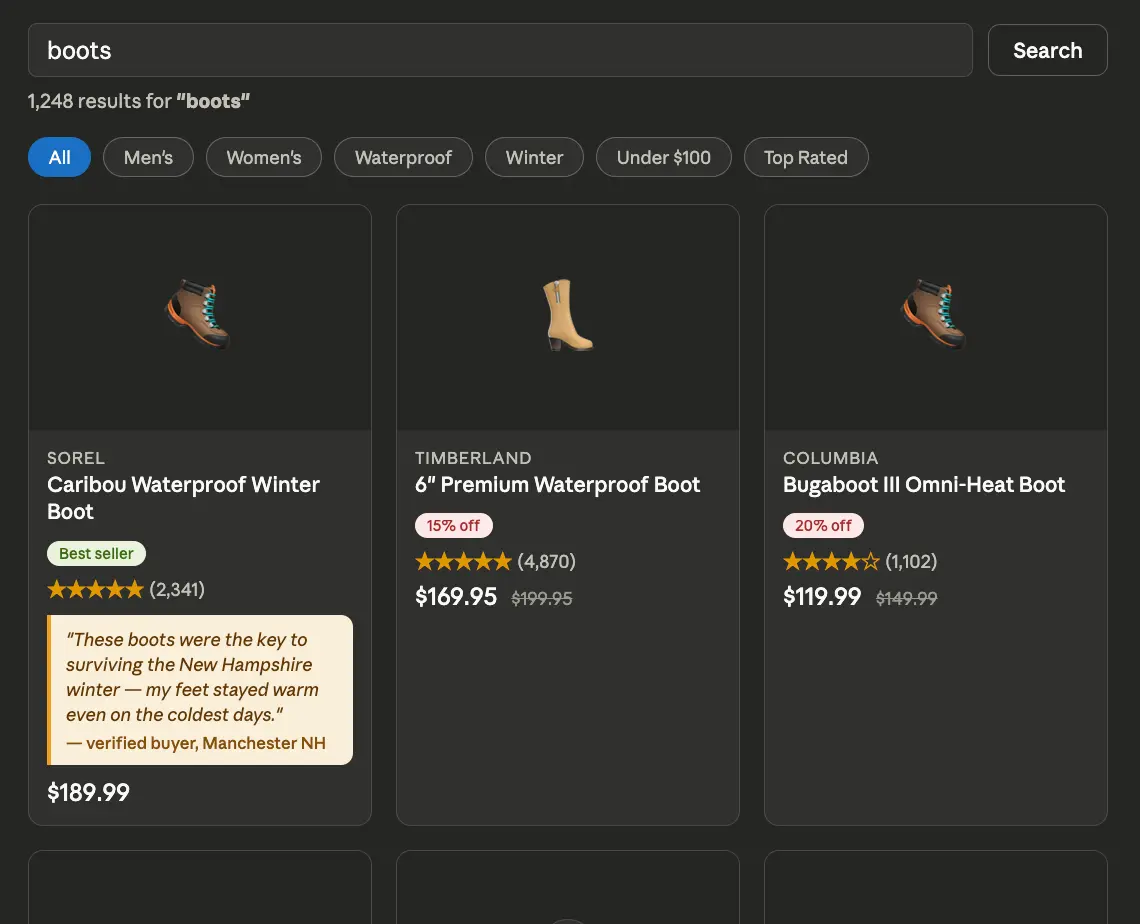Open 6" Premium Waterproof Boot title
The width and height of the screenshot is (1140, 924).
click(558, 485)
